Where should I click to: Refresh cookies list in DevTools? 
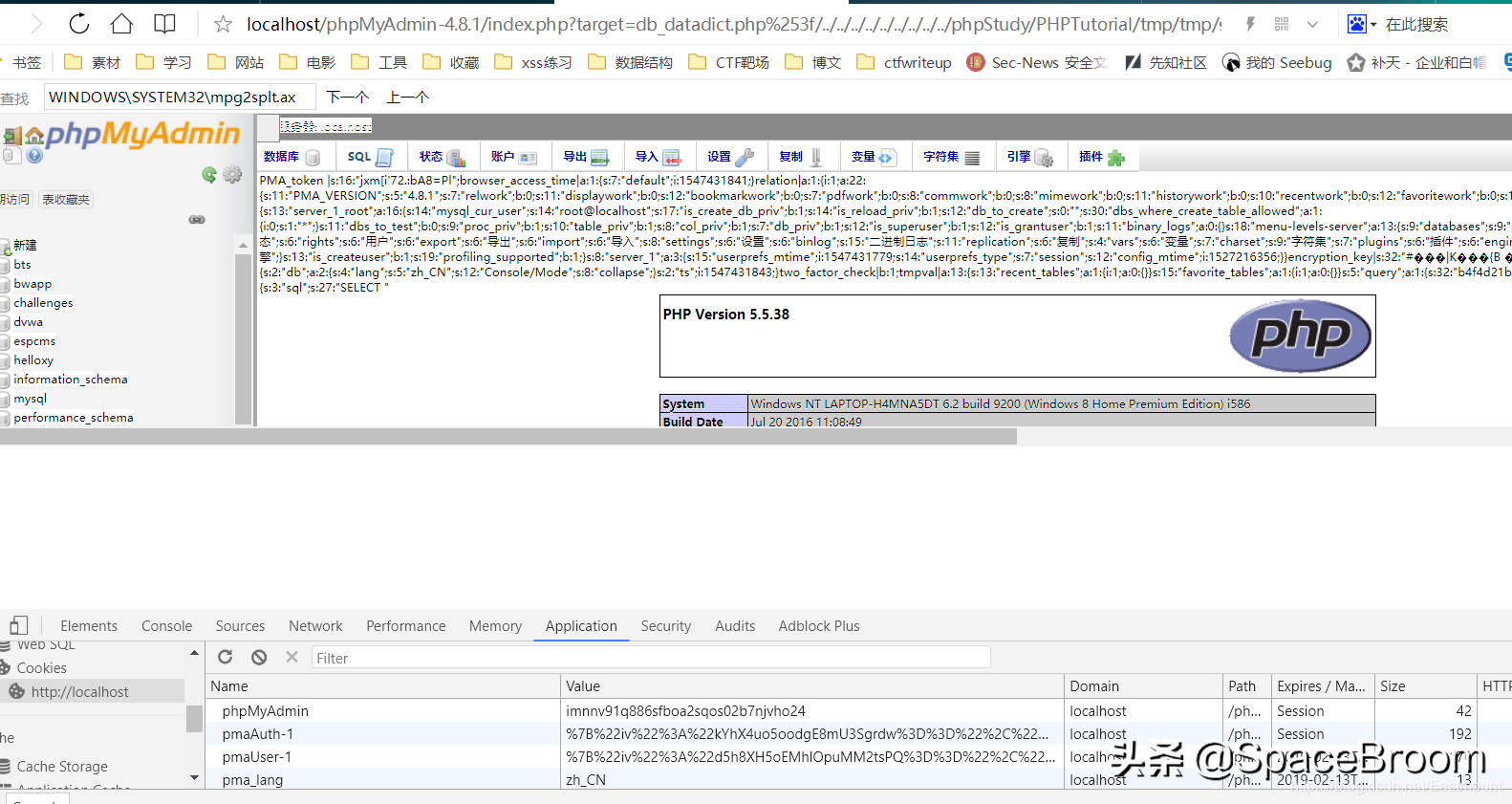point(226,657)
